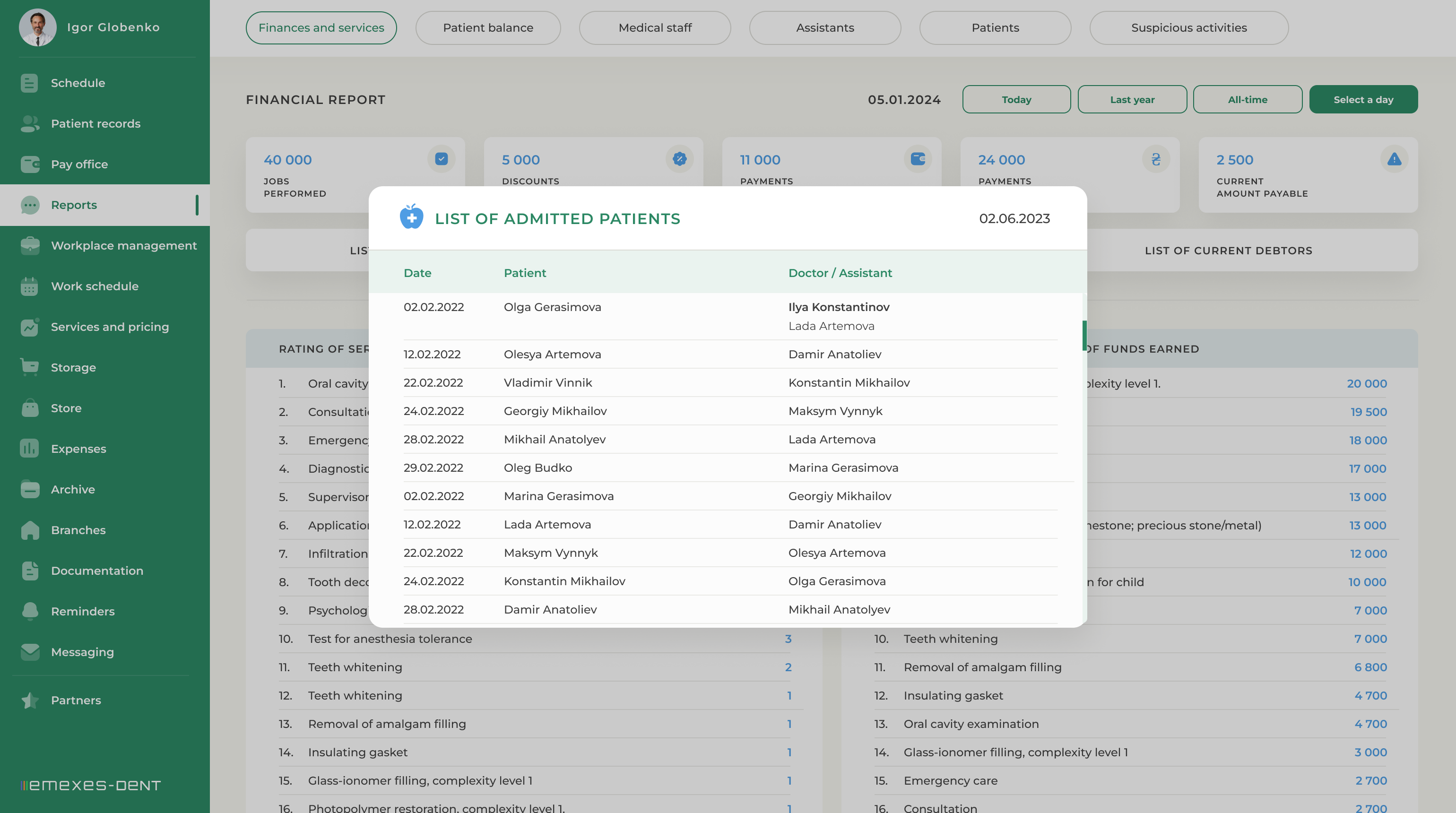The width and height of the screenshot is (1456, 813).
Task: Click the Last year filter button
Action: (1132, 99)
